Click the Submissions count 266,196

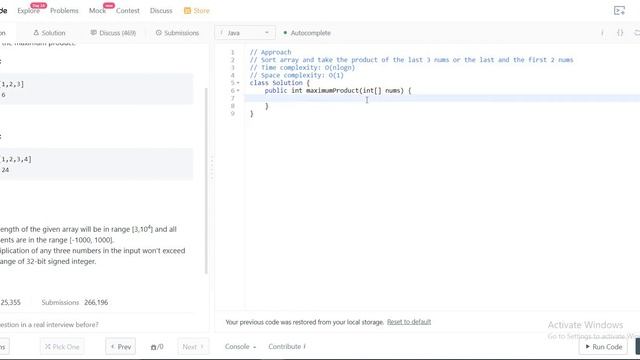coord(96,302)
